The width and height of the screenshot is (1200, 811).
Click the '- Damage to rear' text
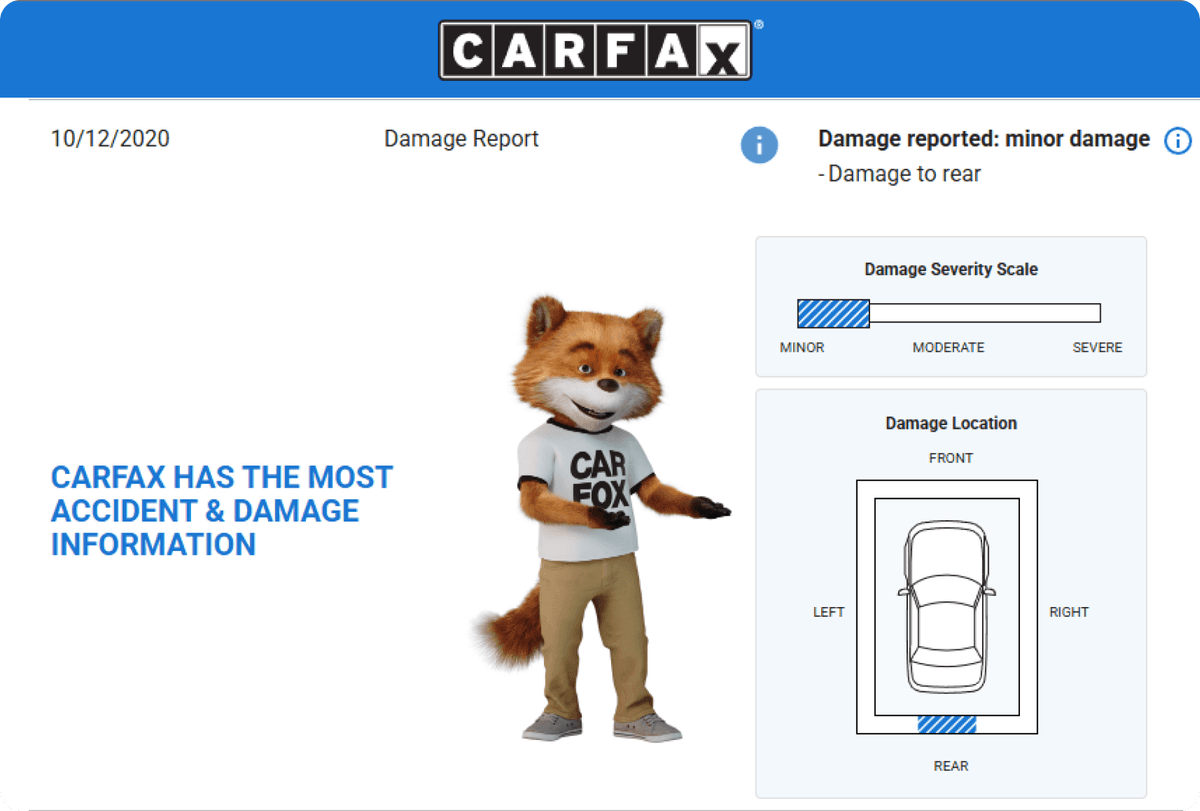pos(899,174)
